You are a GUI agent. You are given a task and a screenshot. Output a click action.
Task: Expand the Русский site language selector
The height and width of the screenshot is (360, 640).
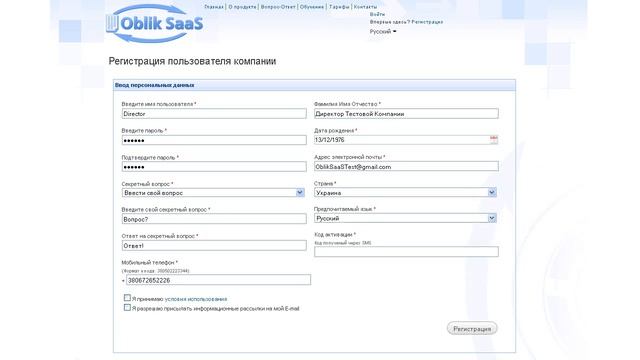[383, 31]
